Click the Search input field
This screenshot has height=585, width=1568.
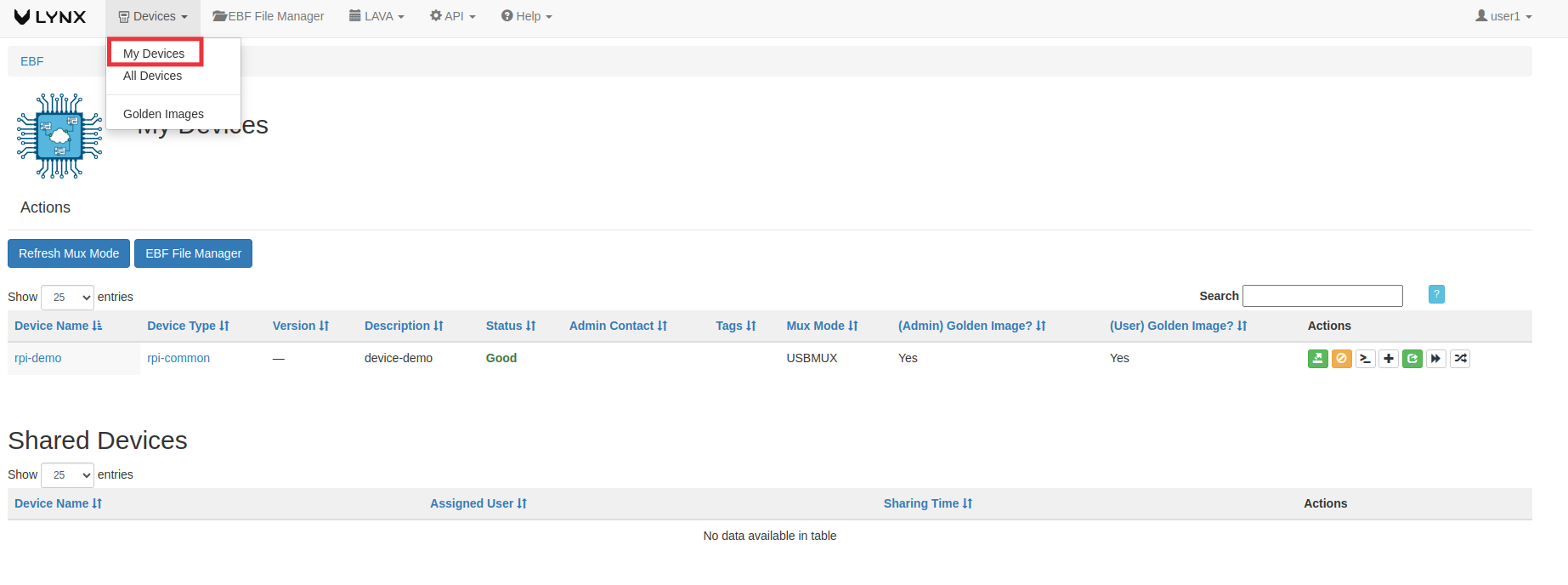pos(1322,296)
